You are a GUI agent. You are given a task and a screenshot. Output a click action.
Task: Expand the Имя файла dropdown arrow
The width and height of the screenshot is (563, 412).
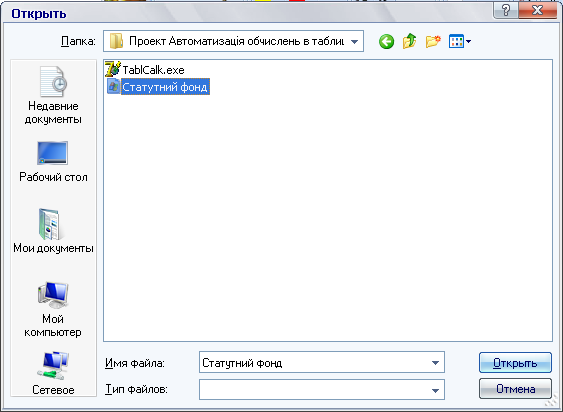point(435,363)
